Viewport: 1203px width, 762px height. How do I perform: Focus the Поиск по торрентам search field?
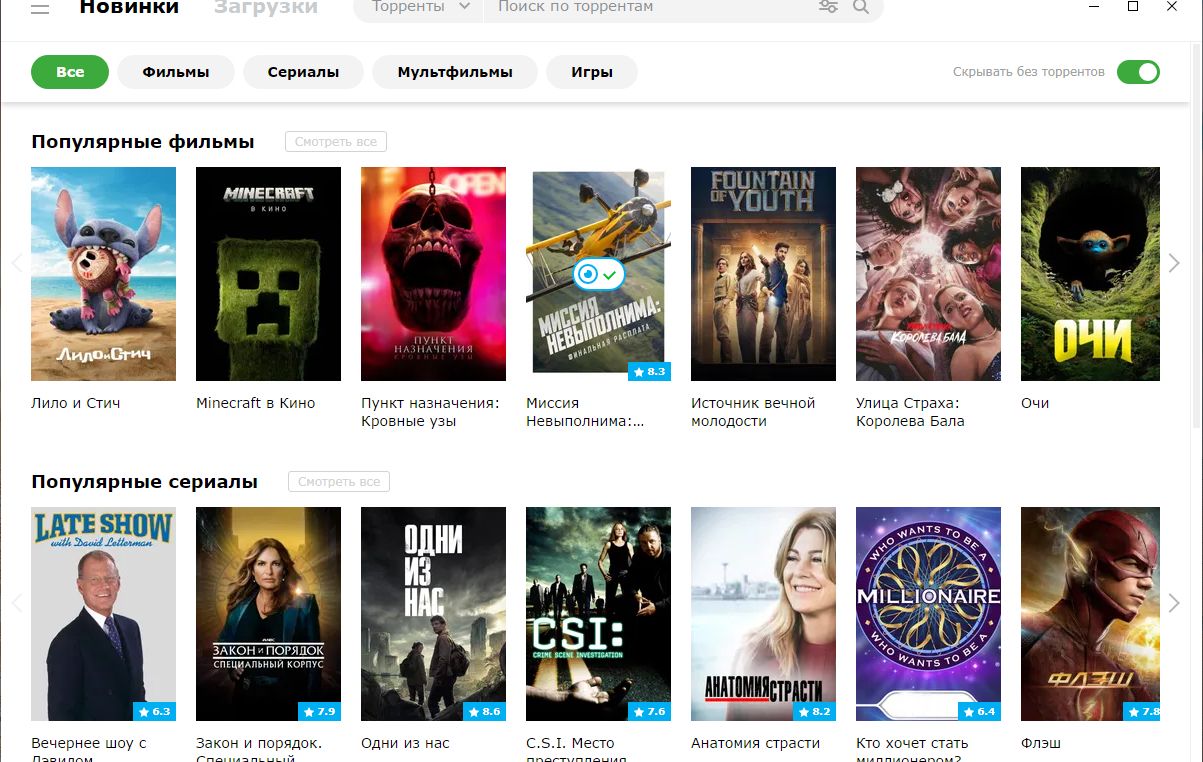[x=650, y=7]
